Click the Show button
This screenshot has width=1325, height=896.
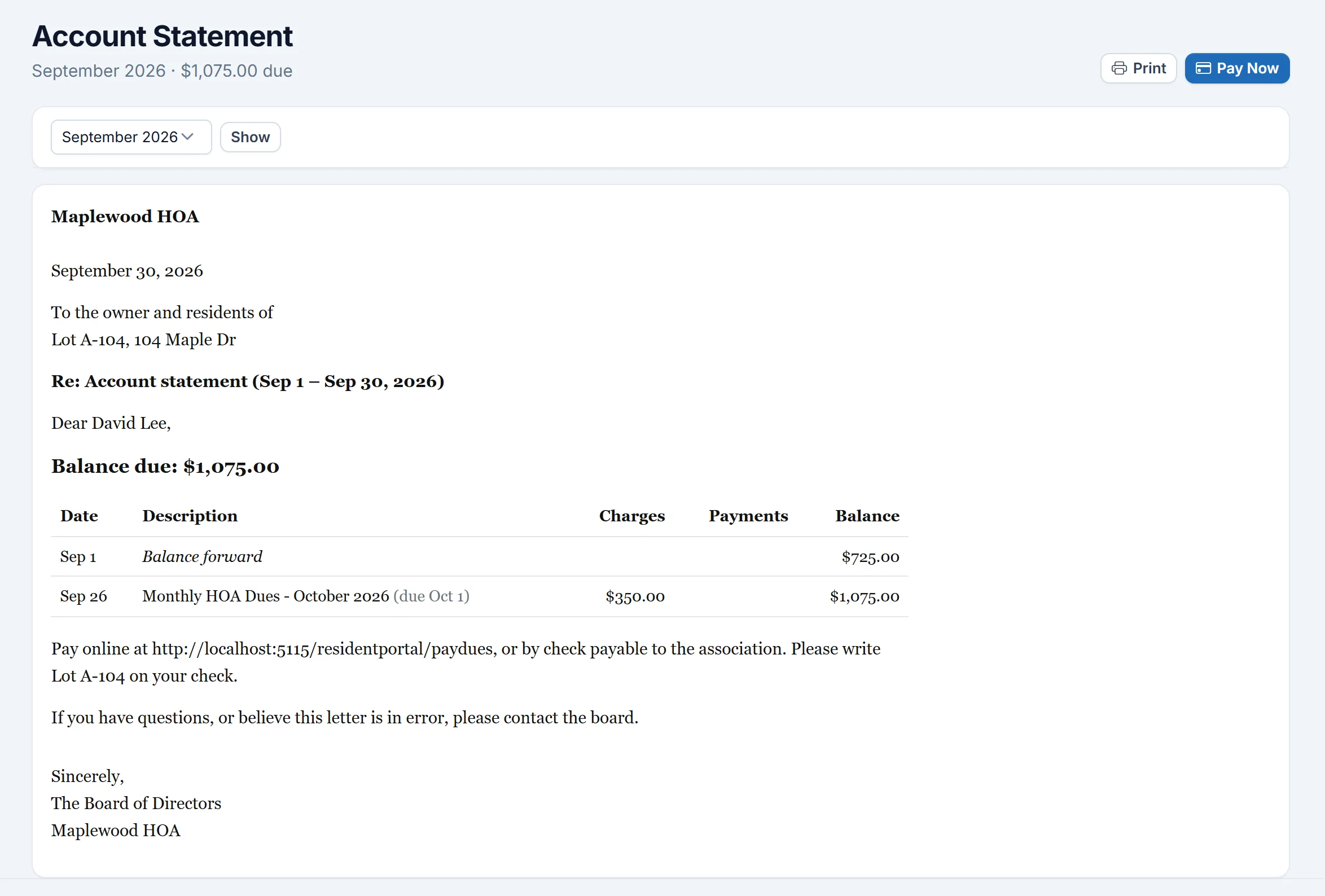(251, 137)
